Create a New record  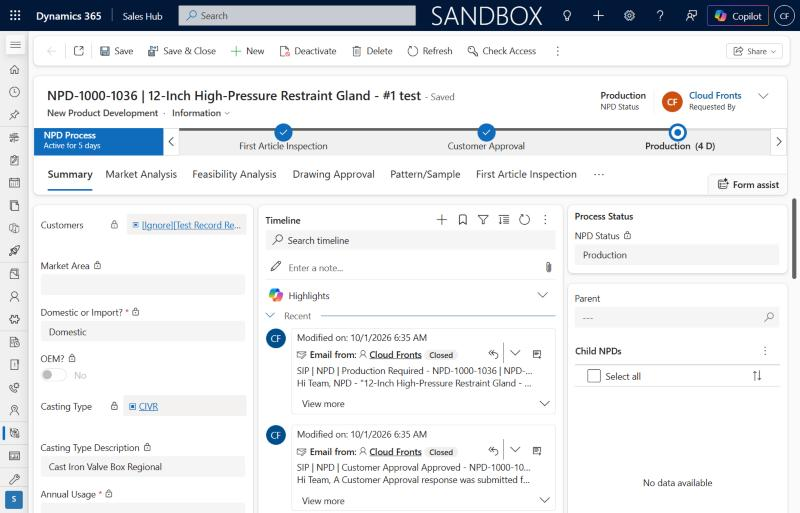[x=247, y=51]
